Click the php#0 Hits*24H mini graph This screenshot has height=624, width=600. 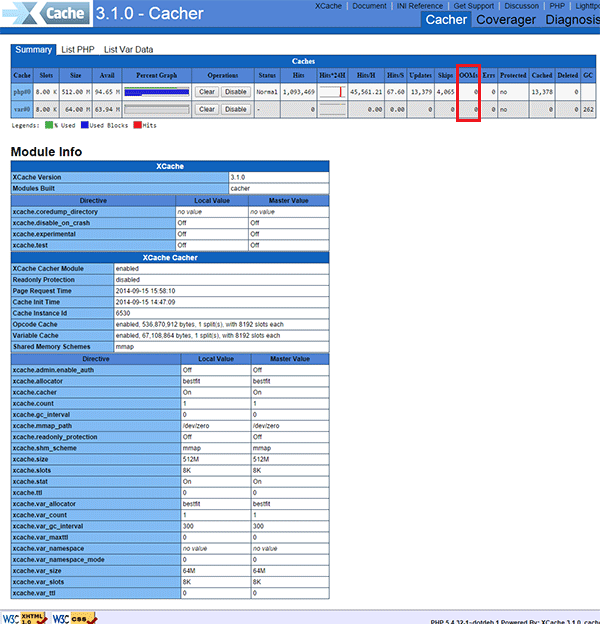coord(332,92)
